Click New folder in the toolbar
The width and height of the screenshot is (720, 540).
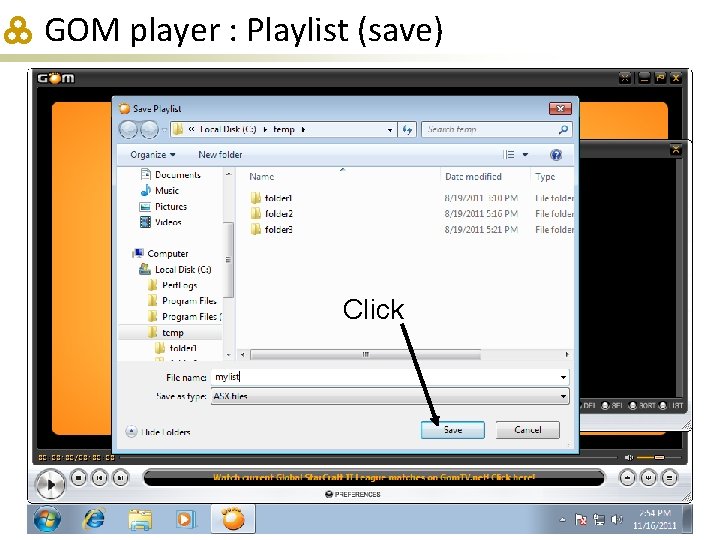220,155
